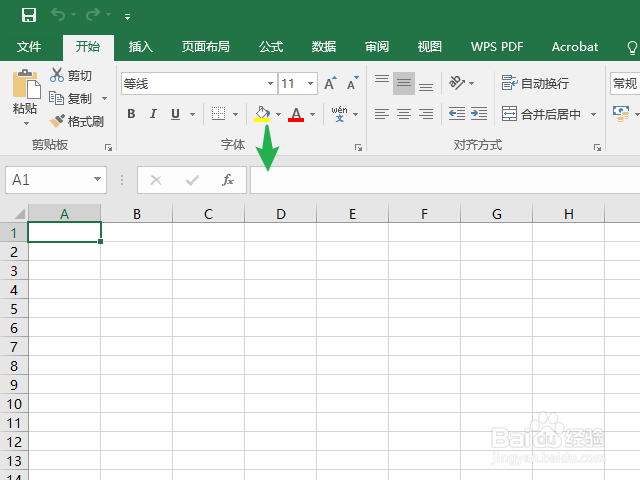Click the 剪切 cut button
The image size is (640, 480).
[x=71, y=76]
